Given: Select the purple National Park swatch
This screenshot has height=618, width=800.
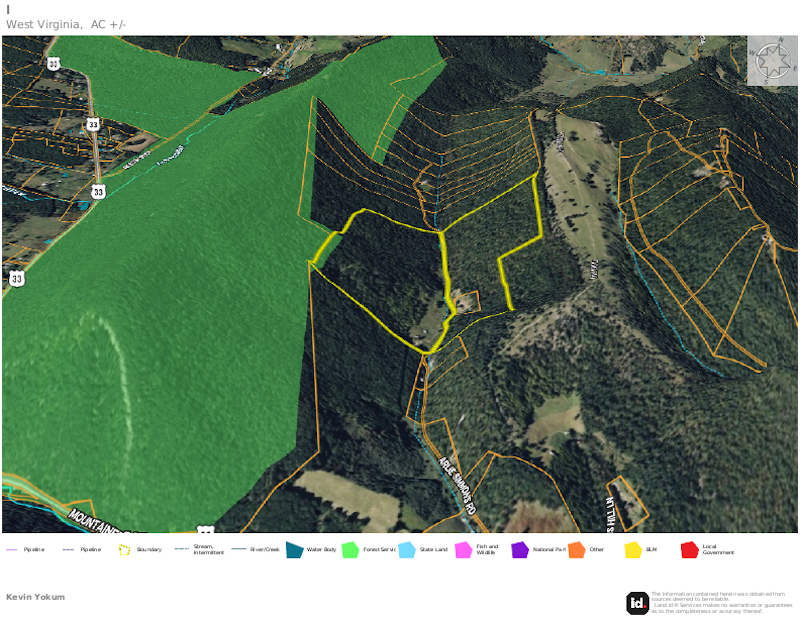Looking at the screenshot, I should click(x=519, y=550).
